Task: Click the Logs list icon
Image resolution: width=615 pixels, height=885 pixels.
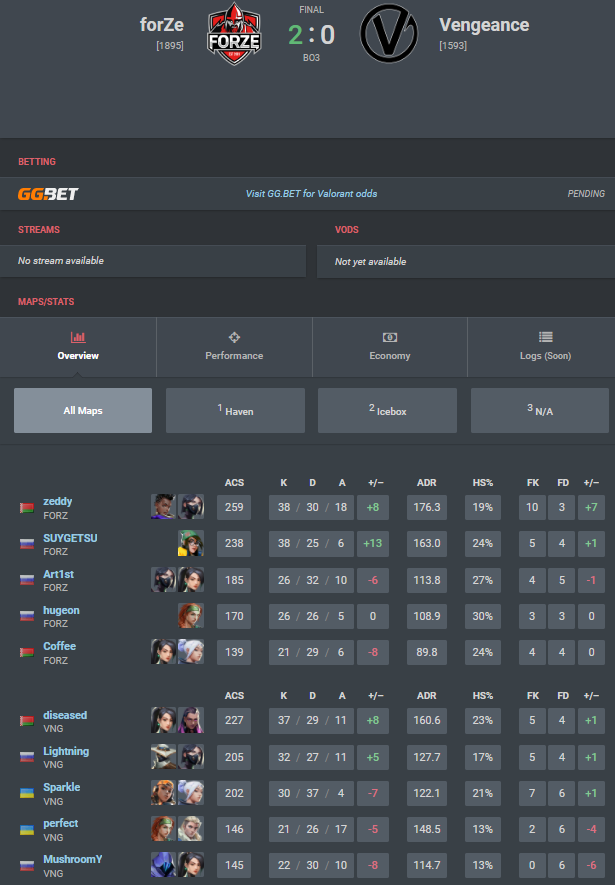Action: [x=546, y=337]
